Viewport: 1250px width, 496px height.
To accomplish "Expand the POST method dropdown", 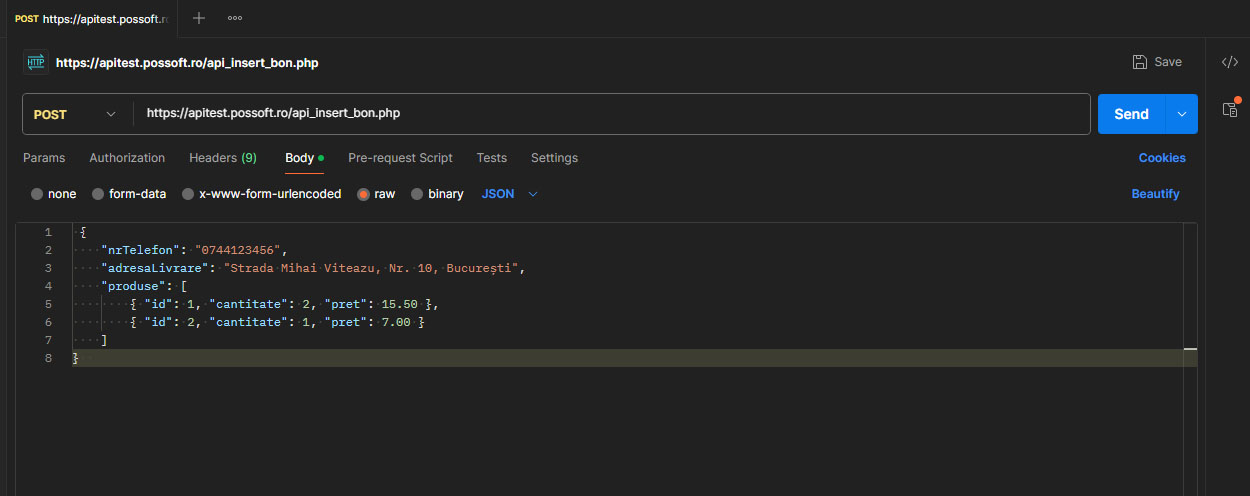I will pos(76,114).
